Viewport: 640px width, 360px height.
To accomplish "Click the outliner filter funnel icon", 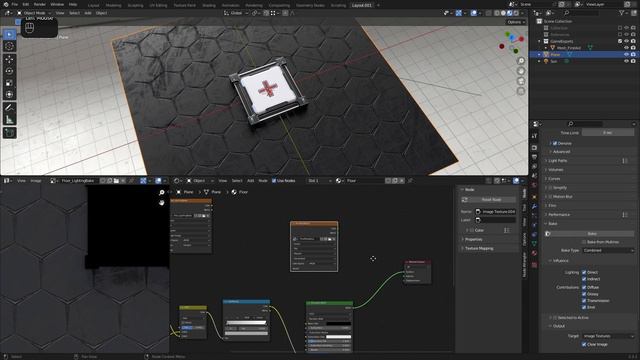I will 622,13.
